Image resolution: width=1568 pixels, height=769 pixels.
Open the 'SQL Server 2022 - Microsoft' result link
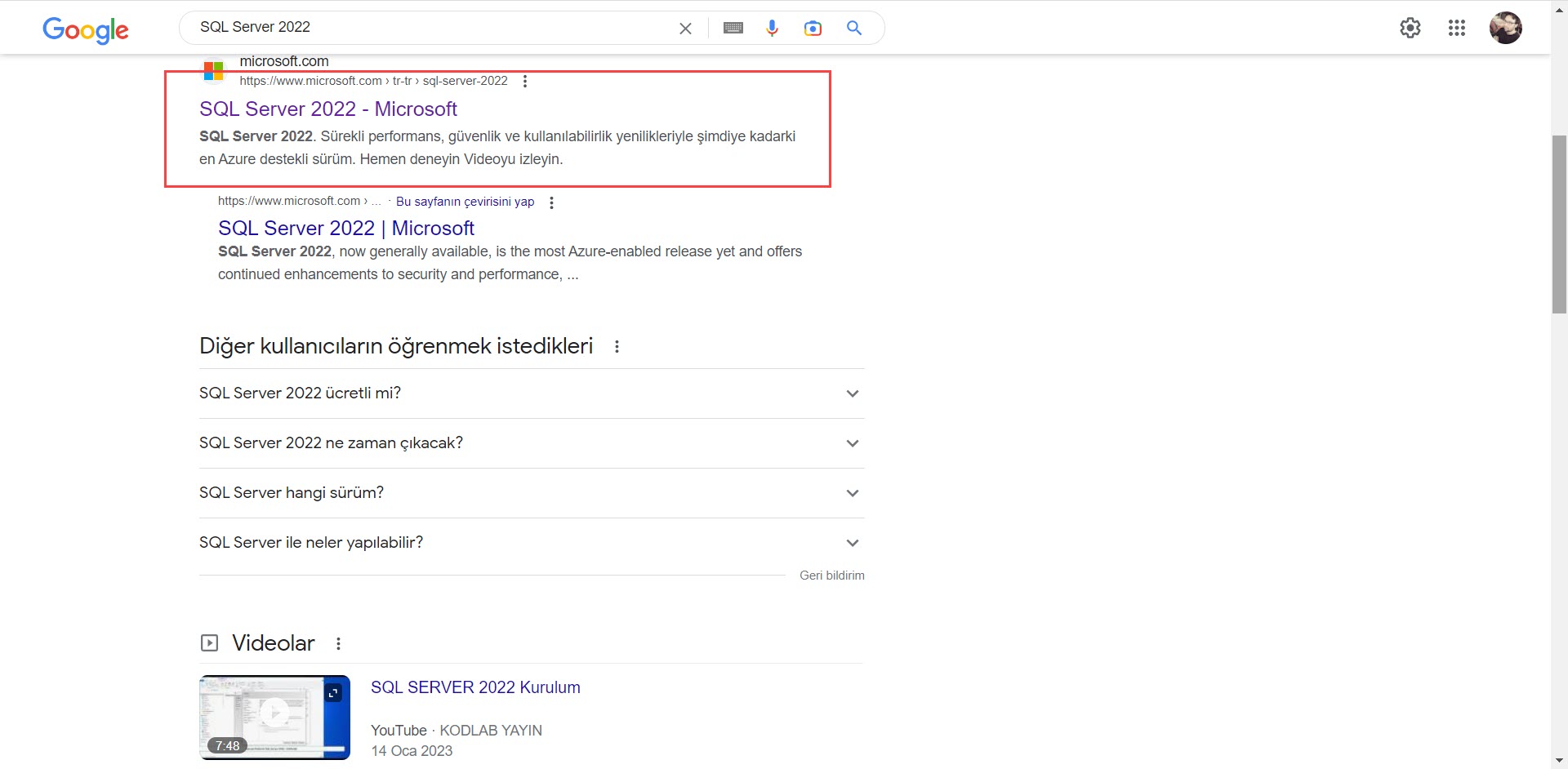pyautogui.click(x=328, y=109)
